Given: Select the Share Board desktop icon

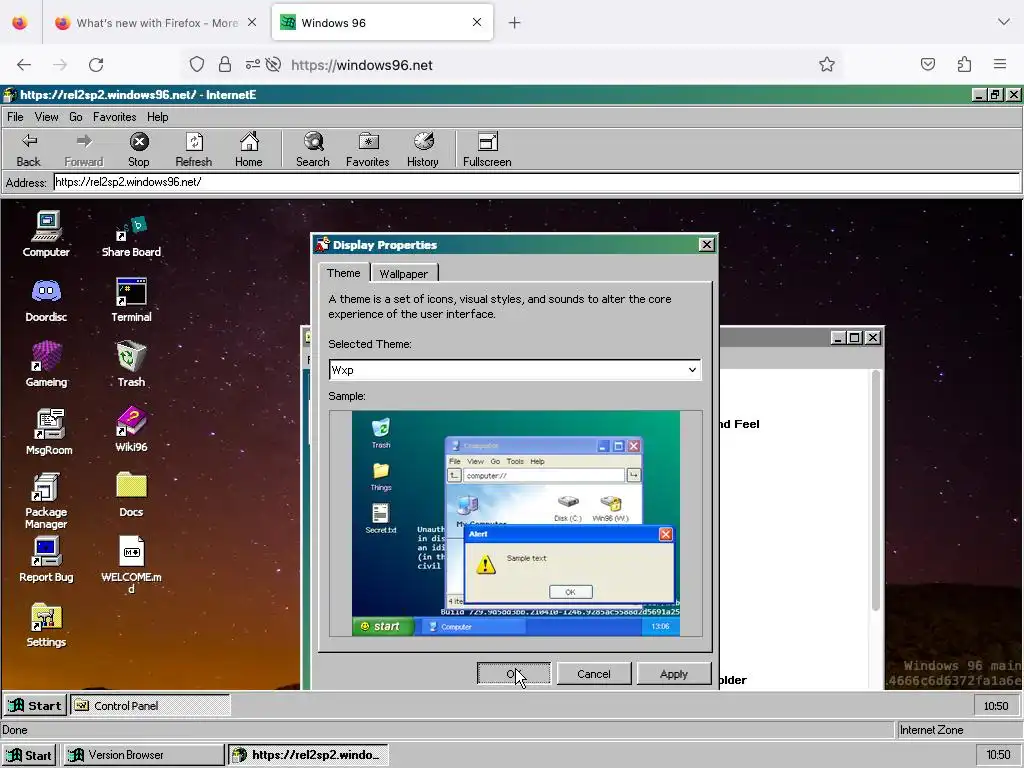Looking at the screenshot, I should [131, 236].
